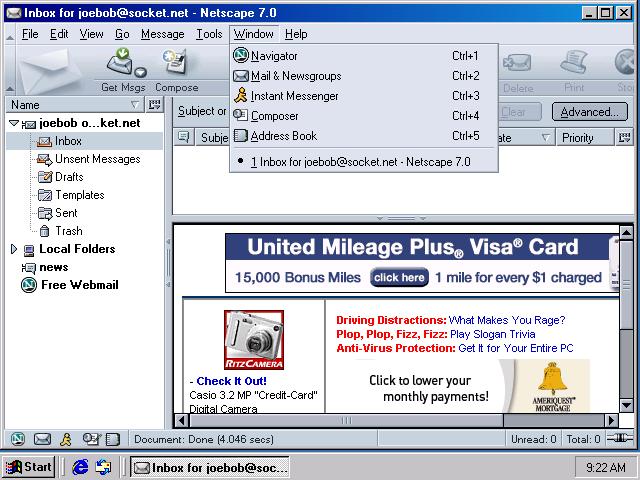Click the Ritz Camera thumbnail image
This screenshot has height=480, width=640.
click(x=253, y=340)
